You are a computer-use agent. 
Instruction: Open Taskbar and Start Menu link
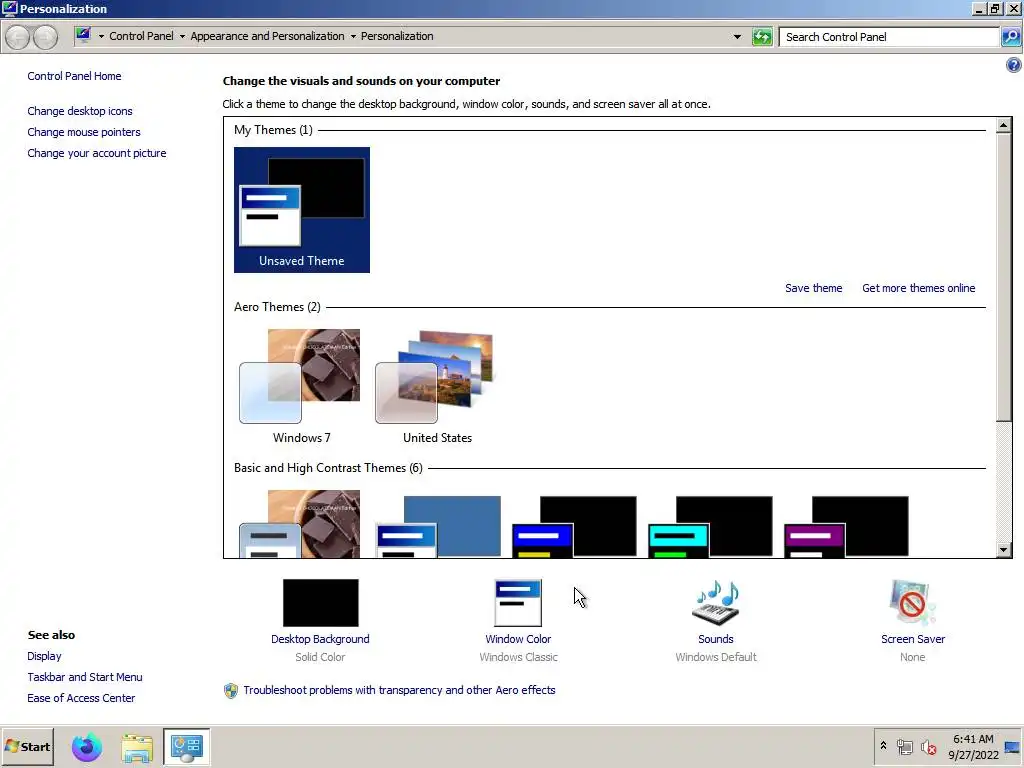click(85, 677)
